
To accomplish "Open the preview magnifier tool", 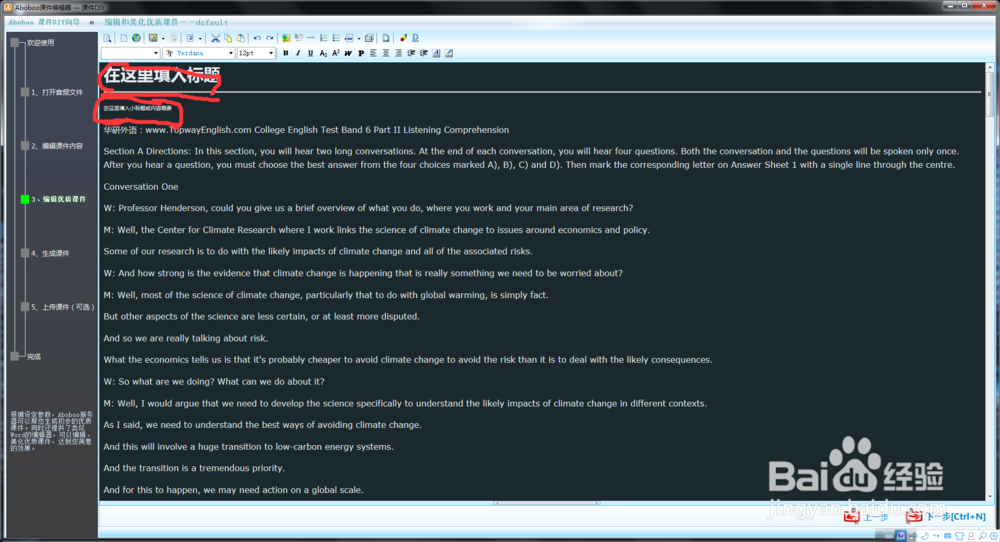I will 107,38.
